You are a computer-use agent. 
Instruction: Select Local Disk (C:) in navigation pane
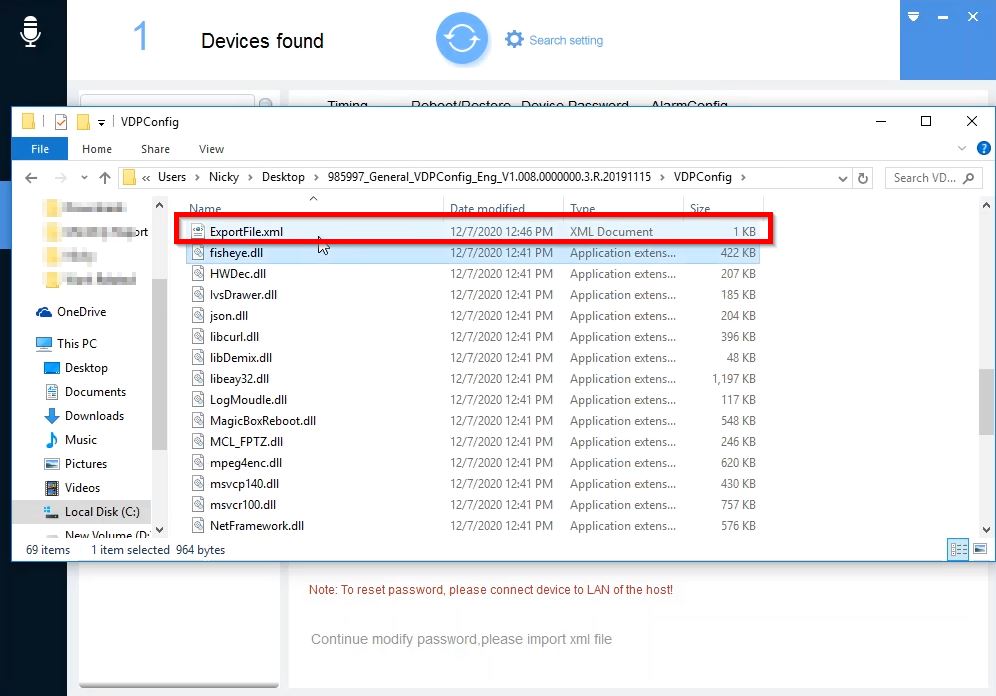coord(101,512)
